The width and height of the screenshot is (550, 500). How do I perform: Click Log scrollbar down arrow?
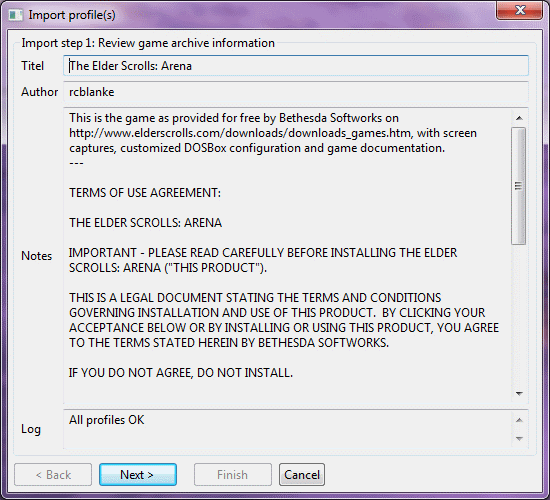click(519, 439)
